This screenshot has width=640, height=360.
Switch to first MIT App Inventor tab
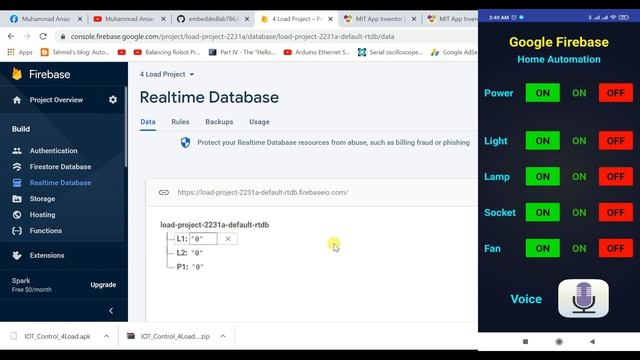[380, 19]
